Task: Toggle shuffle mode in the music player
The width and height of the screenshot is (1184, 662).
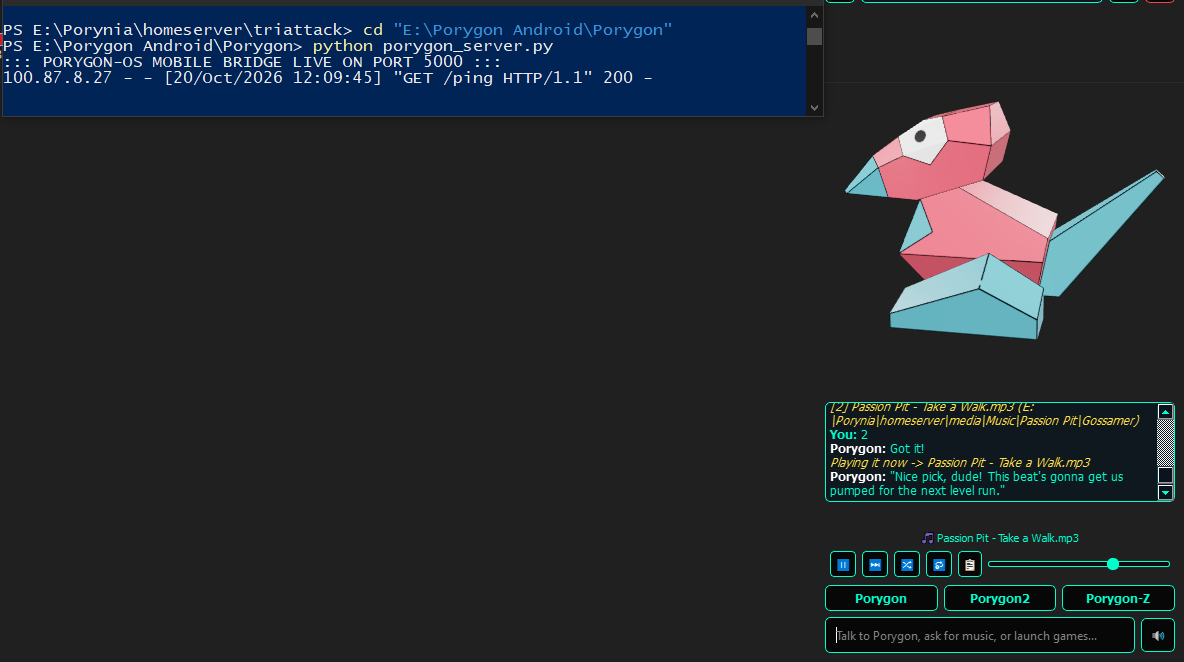Action: click(907, 565)
